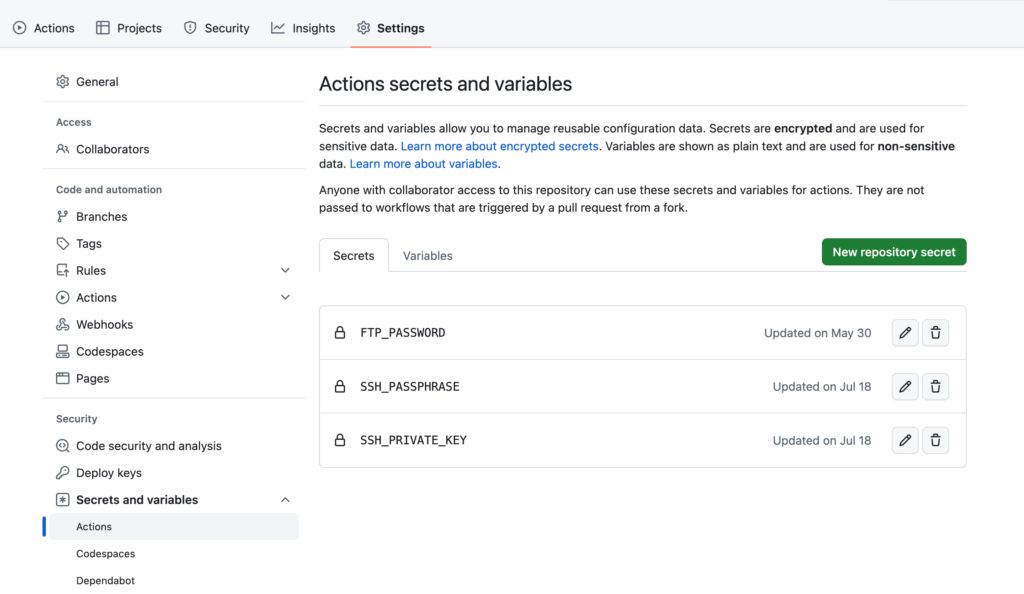This screenshot has height=594, width=1024.
Task: Open Learn more about variables link
Action: [423, 164]
